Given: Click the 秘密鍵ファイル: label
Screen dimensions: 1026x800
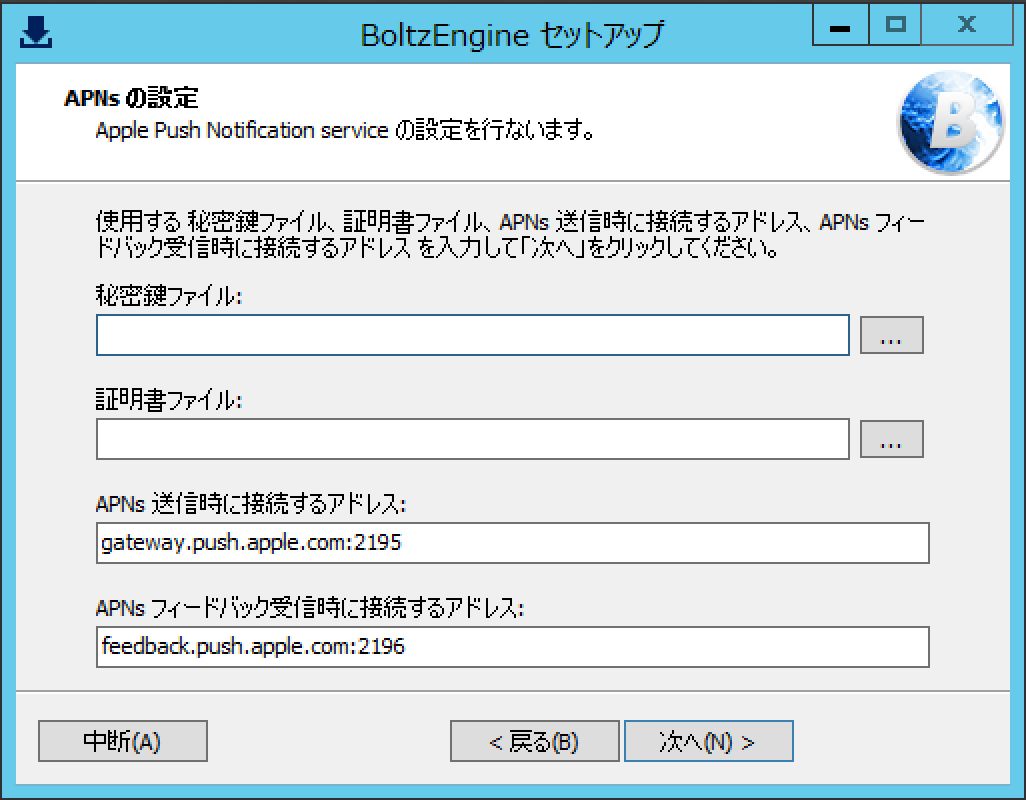Looking at the screenshot, I should coord(169,296).
